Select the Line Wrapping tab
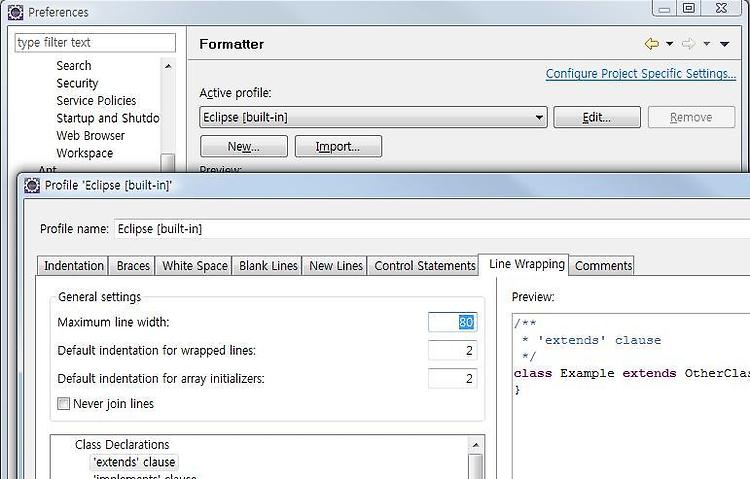 click(526, 264)
